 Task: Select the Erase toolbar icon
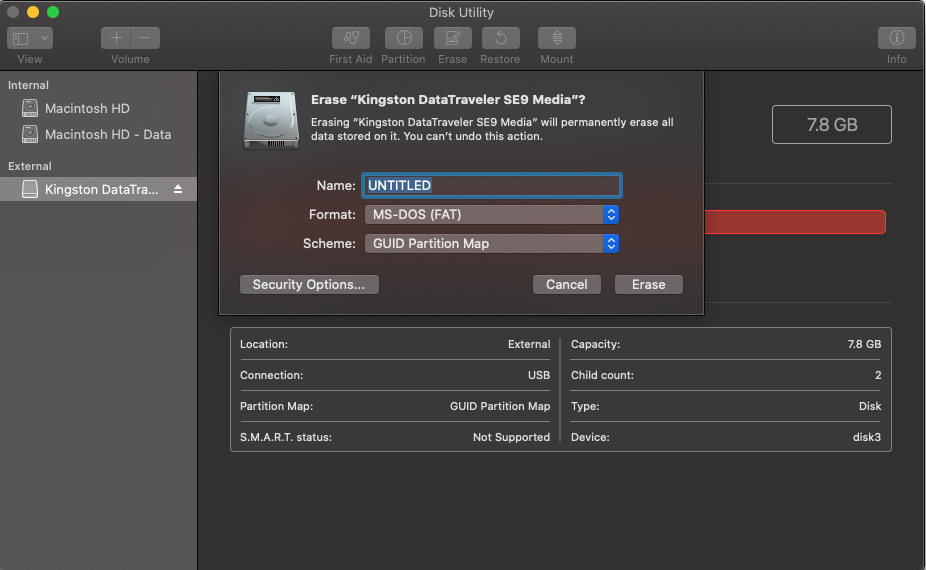click(x=453, y=38)
